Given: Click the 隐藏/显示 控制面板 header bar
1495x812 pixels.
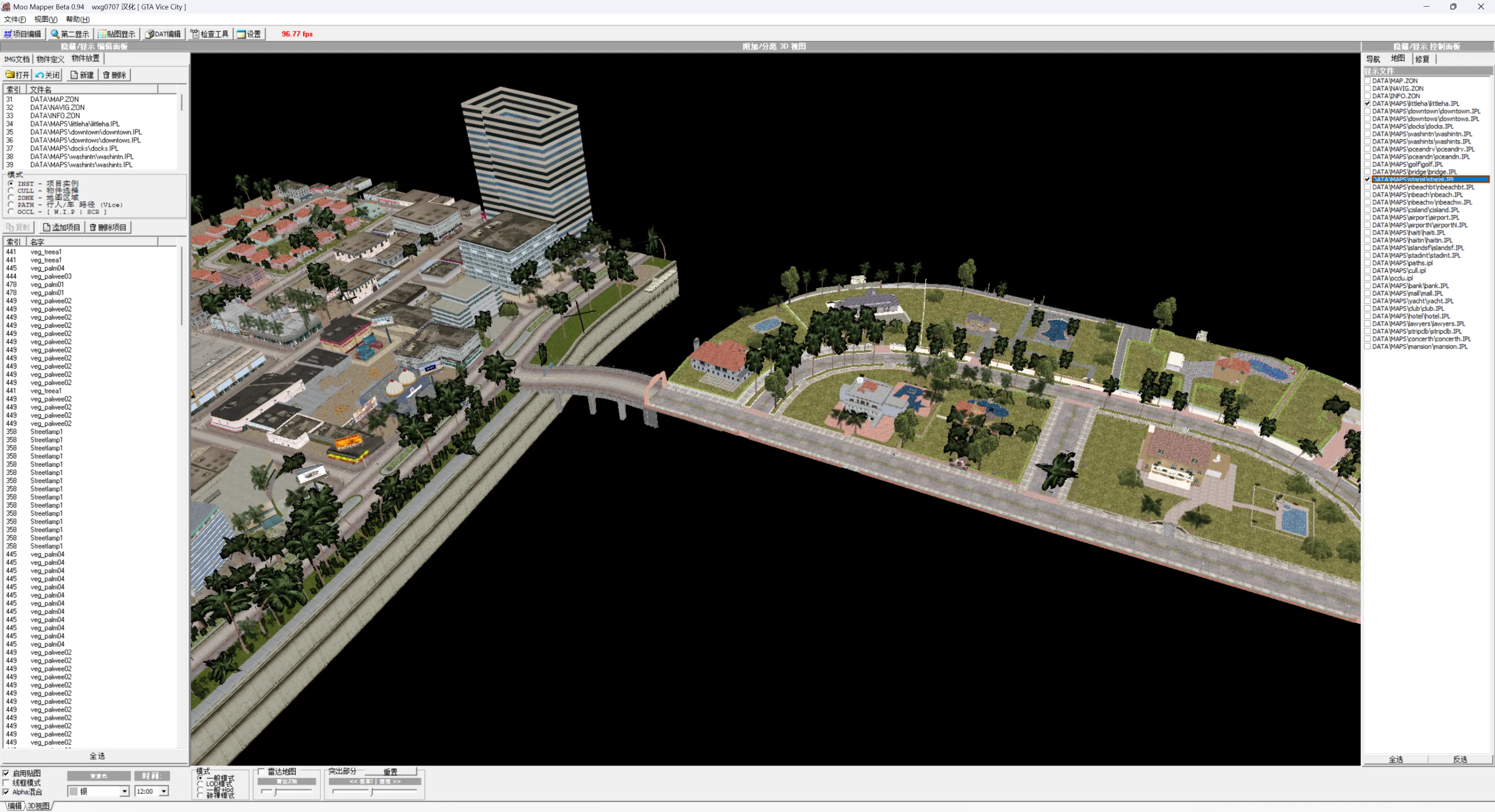Looking at the screenshot, I should pos(1427,47).
